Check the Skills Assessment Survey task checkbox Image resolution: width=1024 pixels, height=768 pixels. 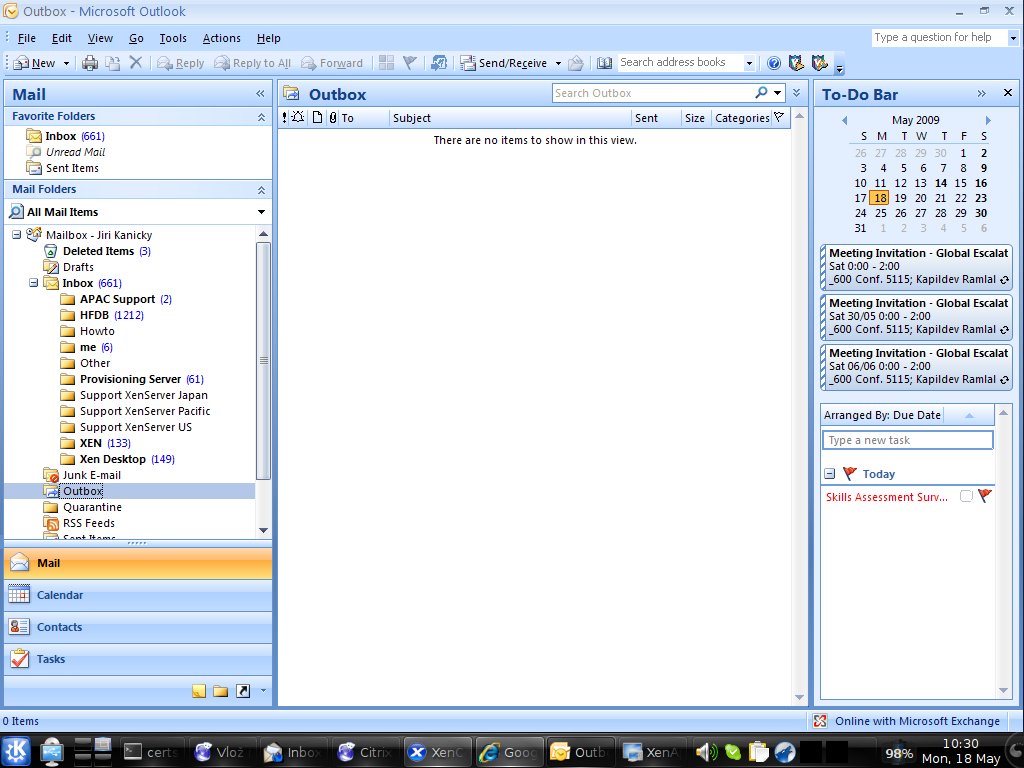tap(966, 496)
